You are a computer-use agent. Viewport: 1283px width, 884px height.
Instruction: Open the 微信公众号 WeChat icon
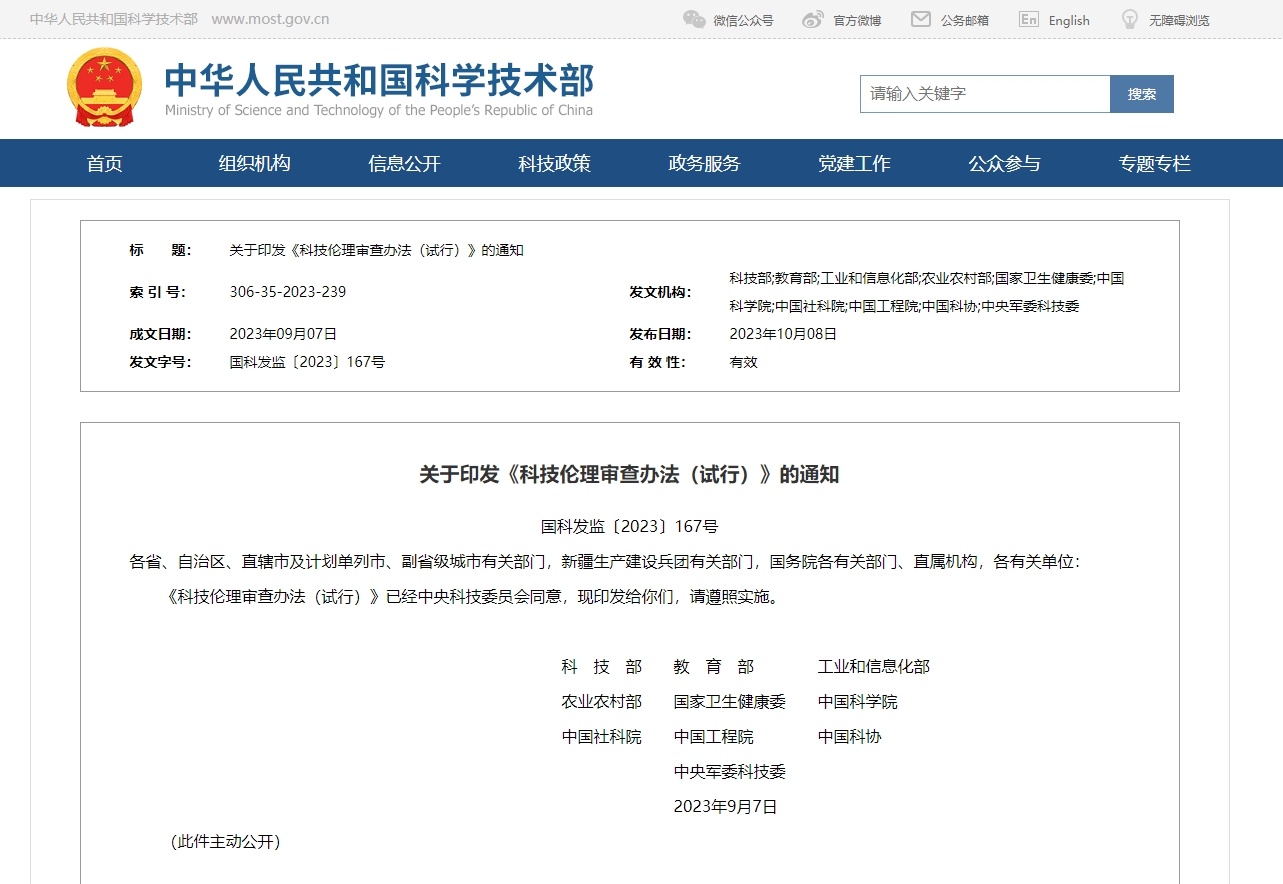[694, 18]
